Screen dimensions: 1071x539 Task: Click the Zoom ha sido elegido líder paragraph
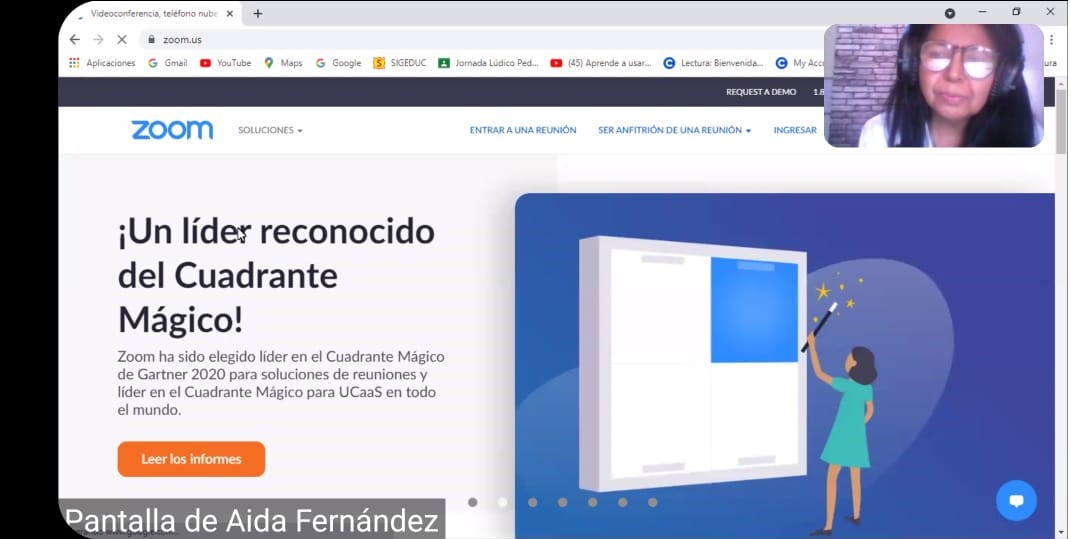[281, 383]
